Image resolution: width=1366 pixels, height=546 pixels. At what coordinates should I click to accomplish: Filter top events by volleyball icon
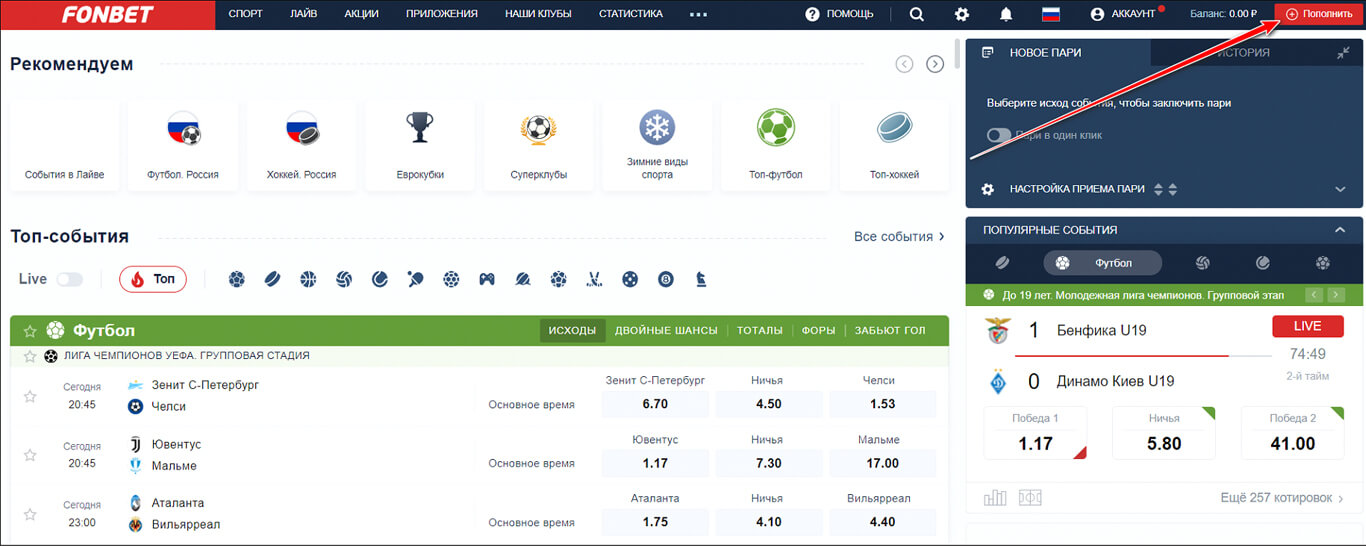click(x=344, y=279)
